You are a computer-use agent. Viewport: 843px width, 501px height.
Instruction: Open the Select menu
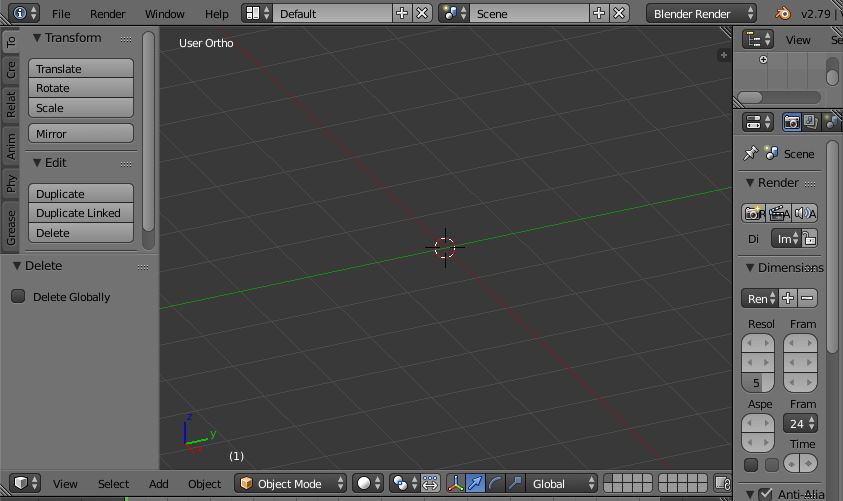(x=113, y=484)
